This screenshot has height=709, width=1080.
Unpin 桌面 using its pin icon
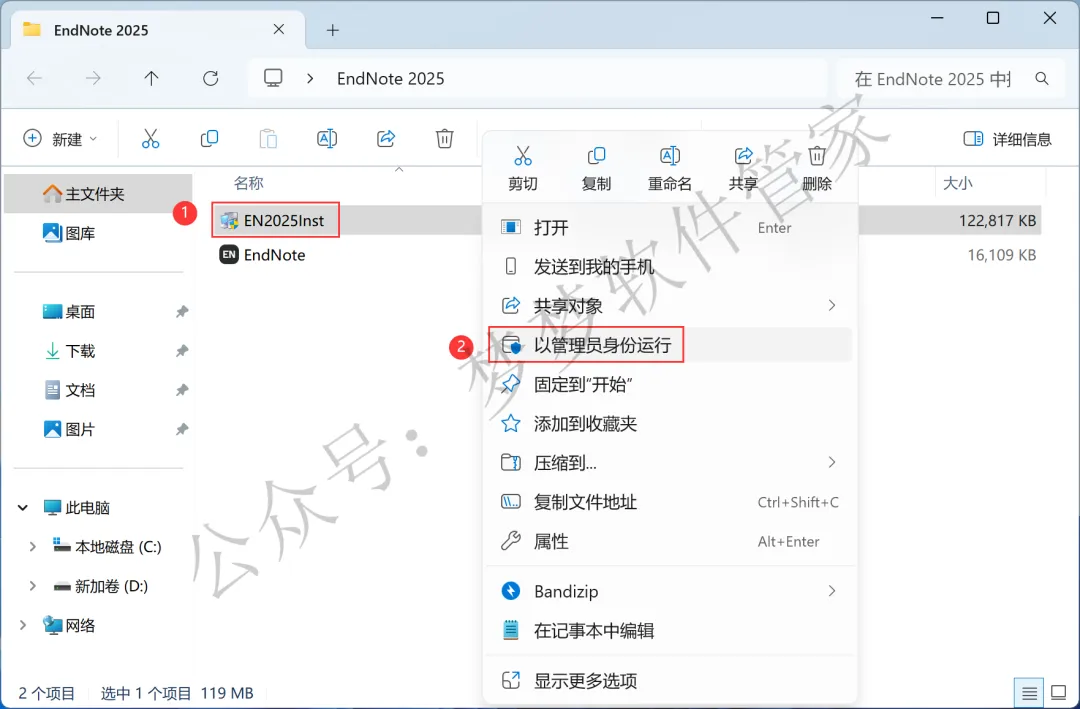(x=182, y=311)
